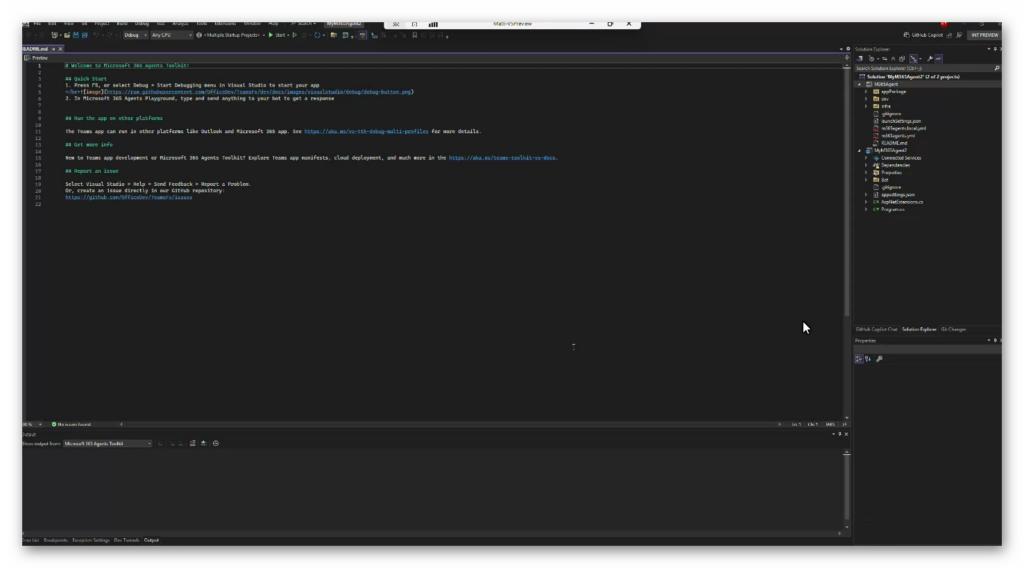Viewport: 1024px width, 568px height.
Task: Close the README.md editor tab
Action: (x=61, y=49)
